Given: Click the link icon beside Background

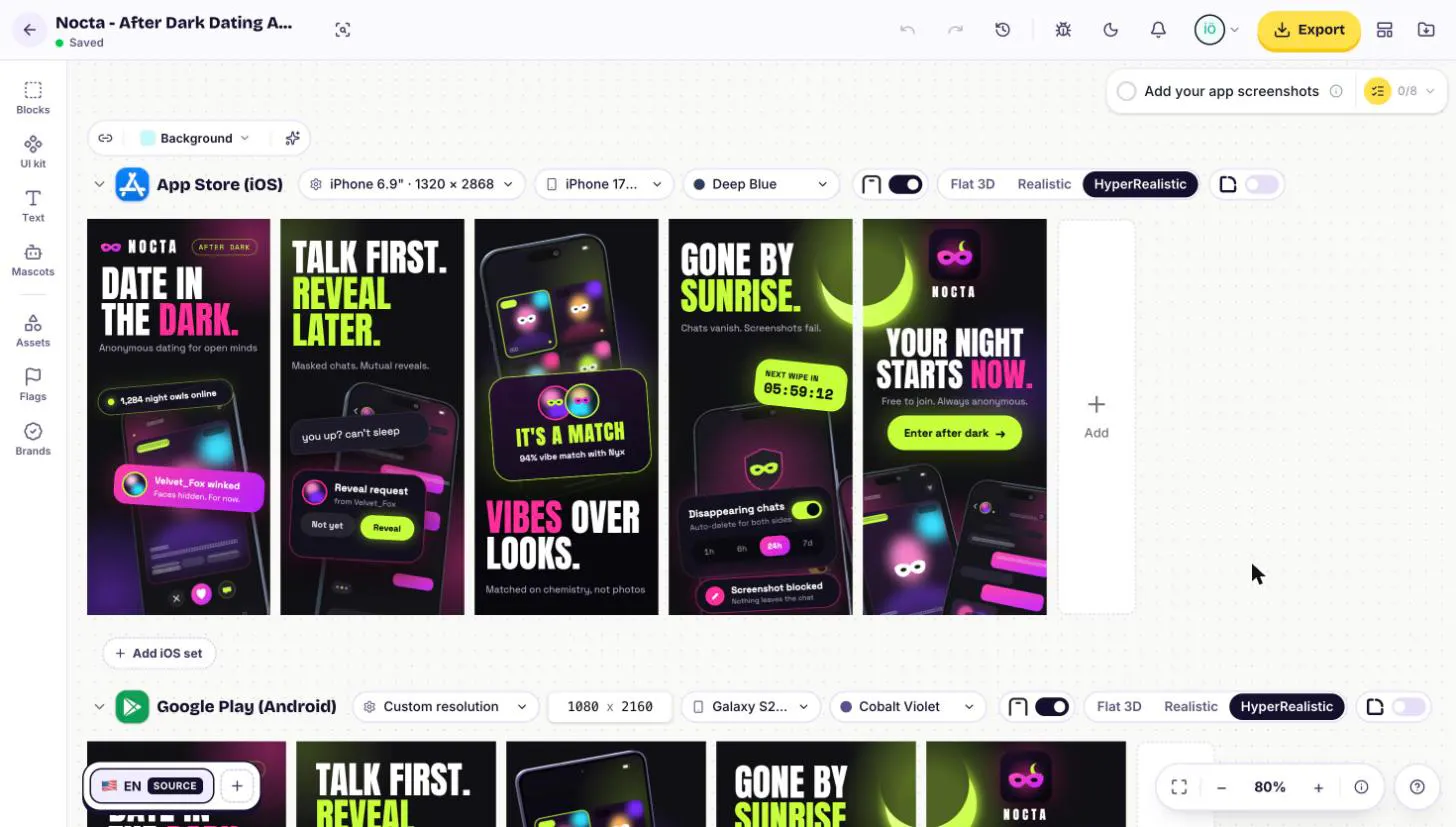Looking at the screenshot, I should 105,138.
